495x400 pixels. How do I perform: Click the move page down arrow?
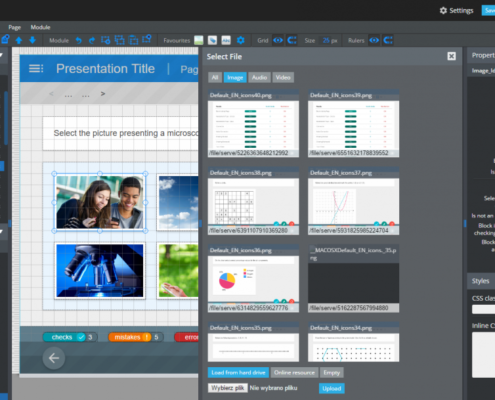coord(32,40)
